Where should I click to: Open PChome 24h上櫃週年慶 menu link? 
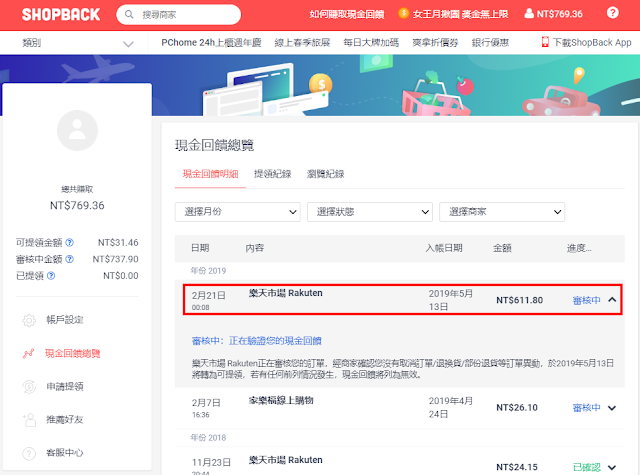[x=211, y=42]
